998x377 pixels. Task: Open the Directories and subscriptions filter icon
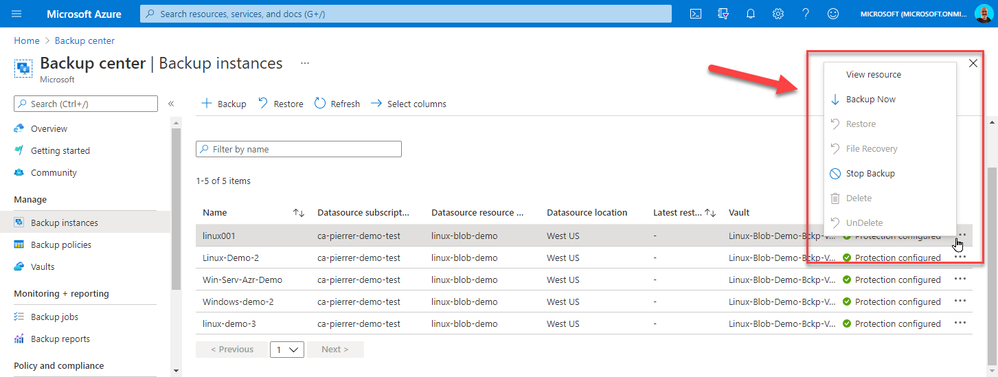723,13
